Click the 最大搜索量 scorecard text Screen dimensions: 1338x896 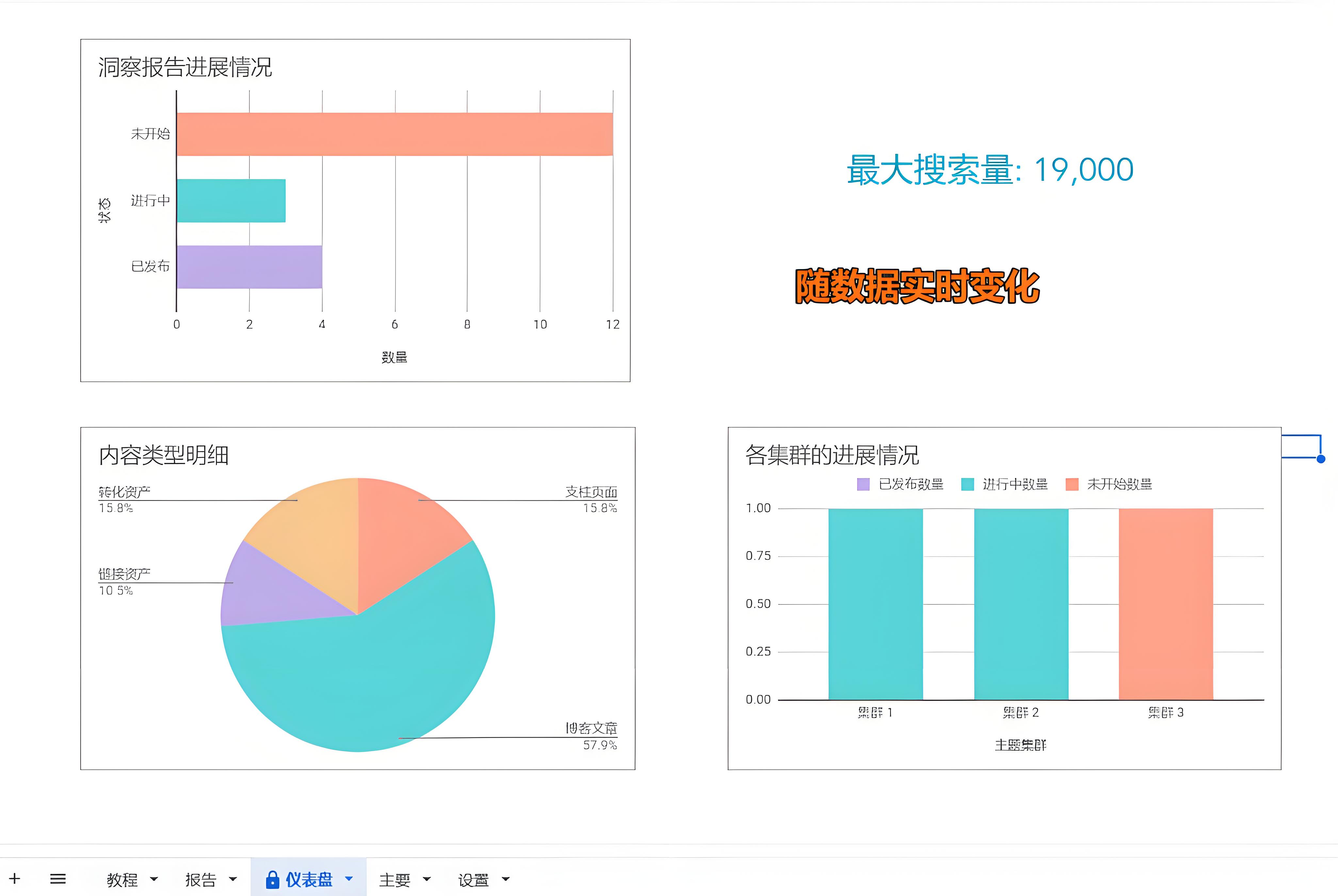tap(990, 170)
